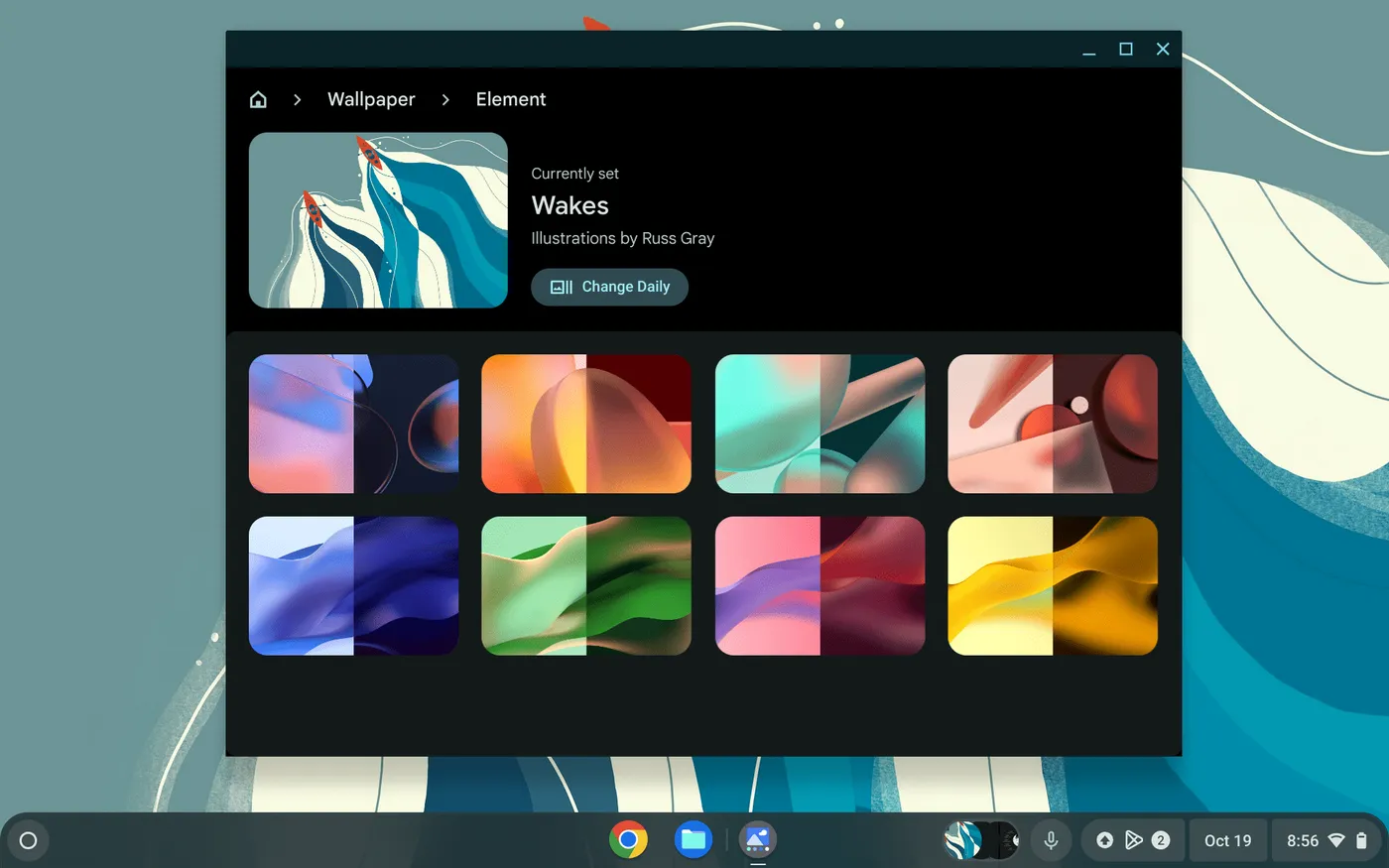The width and height of the screenshot is (1389, 868).
Task: Open the current Wakes wallpaper preview
Action: click(378, 220)
